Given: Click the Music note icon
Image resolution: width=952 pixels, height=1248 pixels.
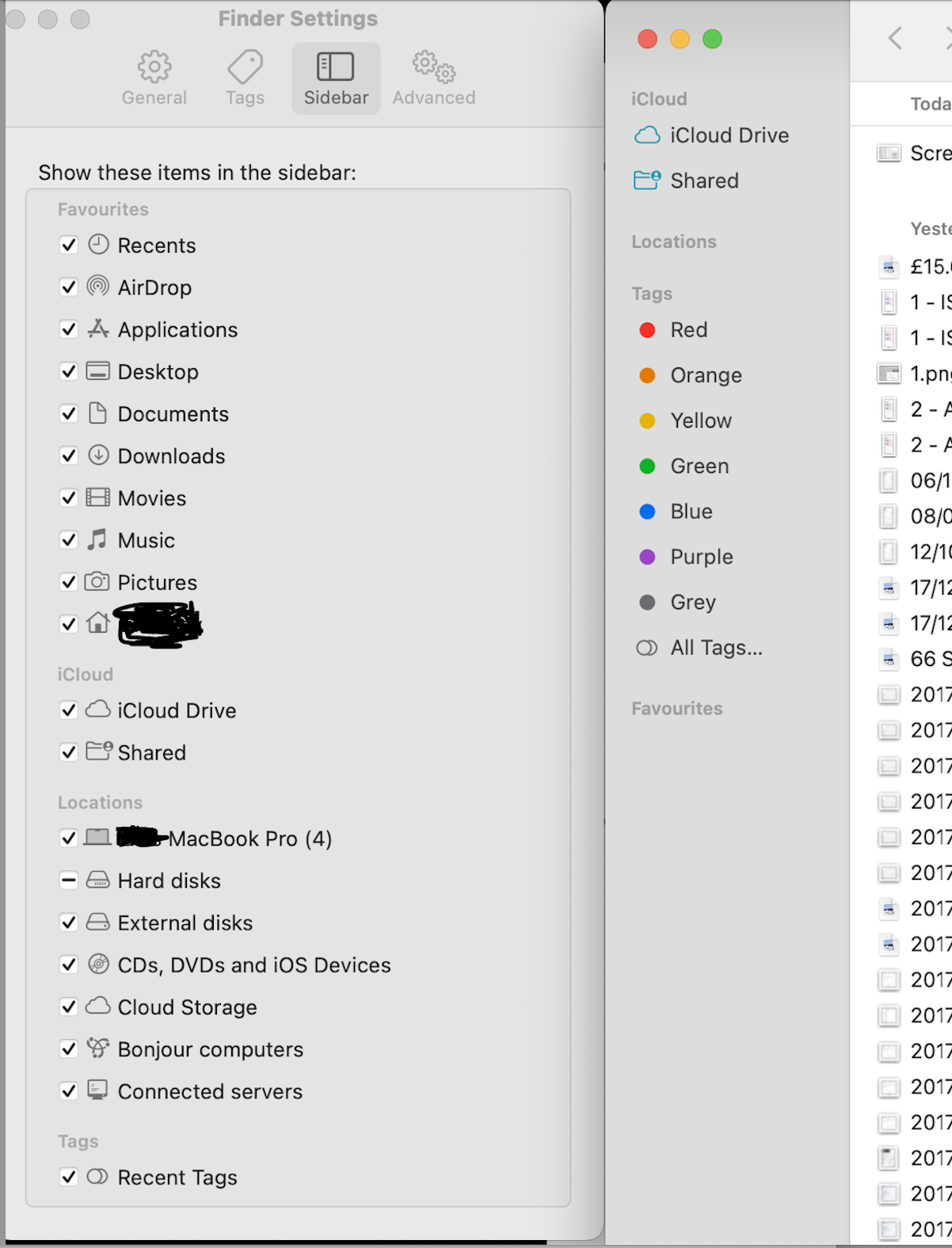Looking at the screenshot, I should click(97, 539).
